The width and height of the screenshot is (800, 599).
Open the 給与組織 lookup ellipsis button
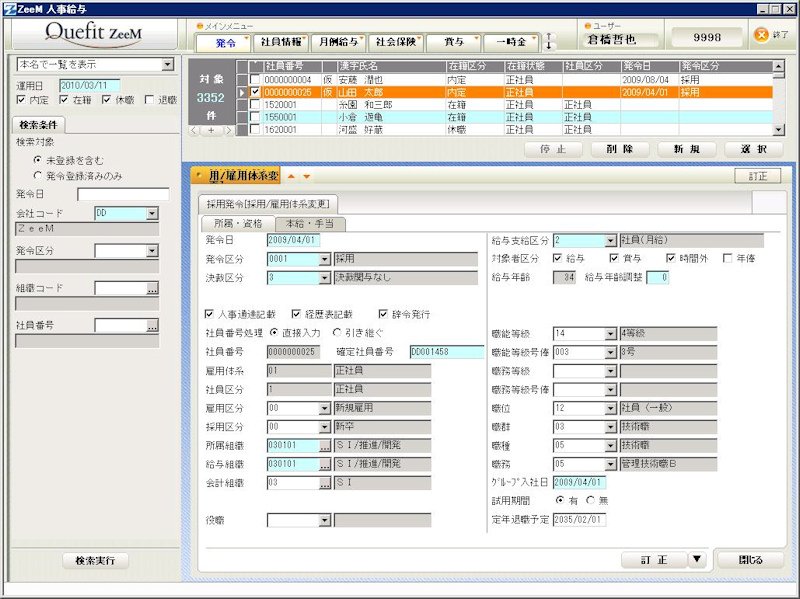pos(325,464)
